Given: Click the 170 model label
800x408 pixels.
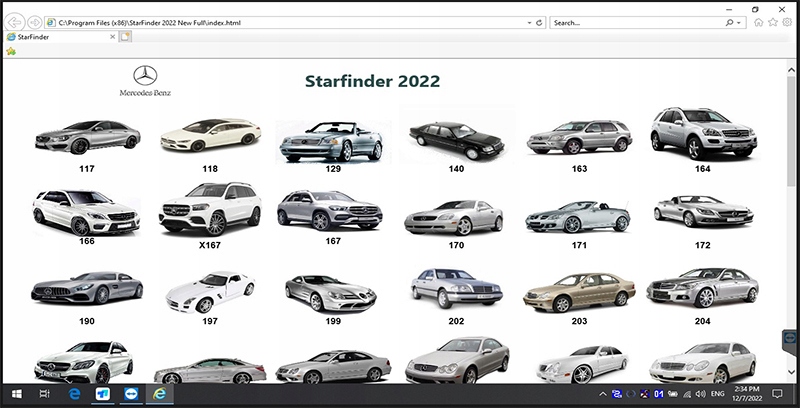Looking at the screenshot, I should (456, 245).
